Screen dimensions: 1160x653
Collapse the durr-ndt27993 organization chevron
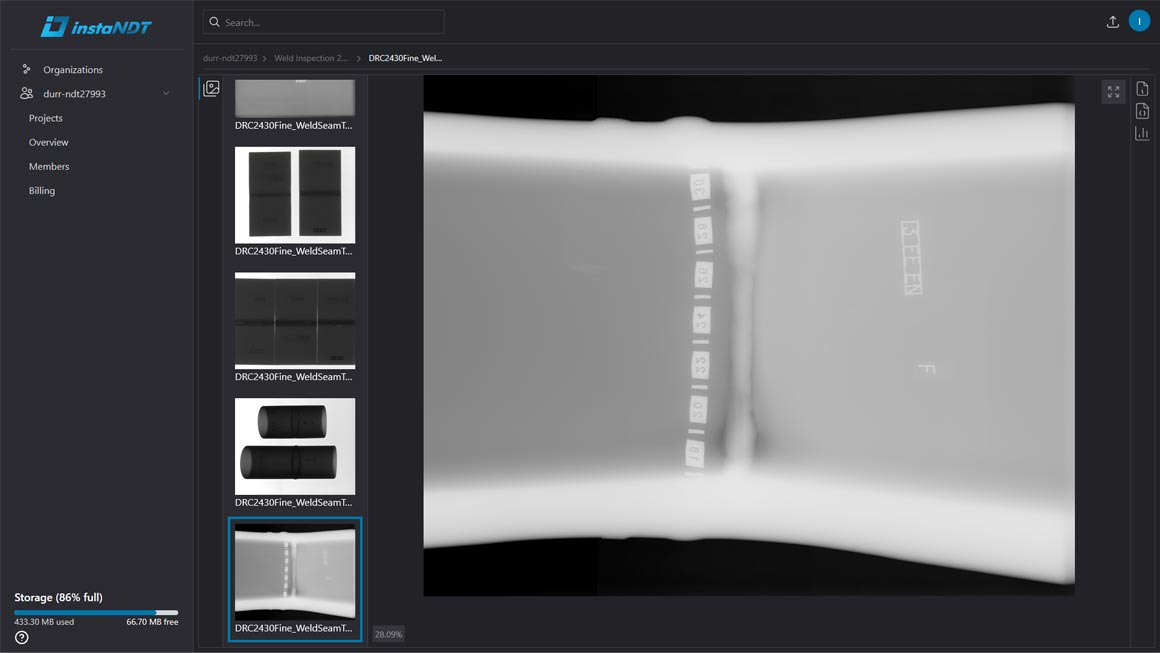point(166,94)
